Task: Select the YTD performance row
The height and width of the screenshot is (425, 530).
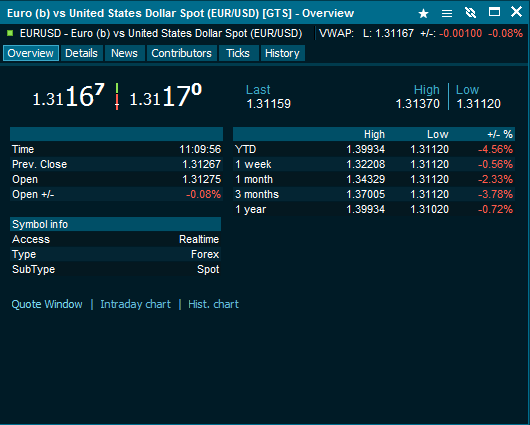Action: click(x=374, y=149)
